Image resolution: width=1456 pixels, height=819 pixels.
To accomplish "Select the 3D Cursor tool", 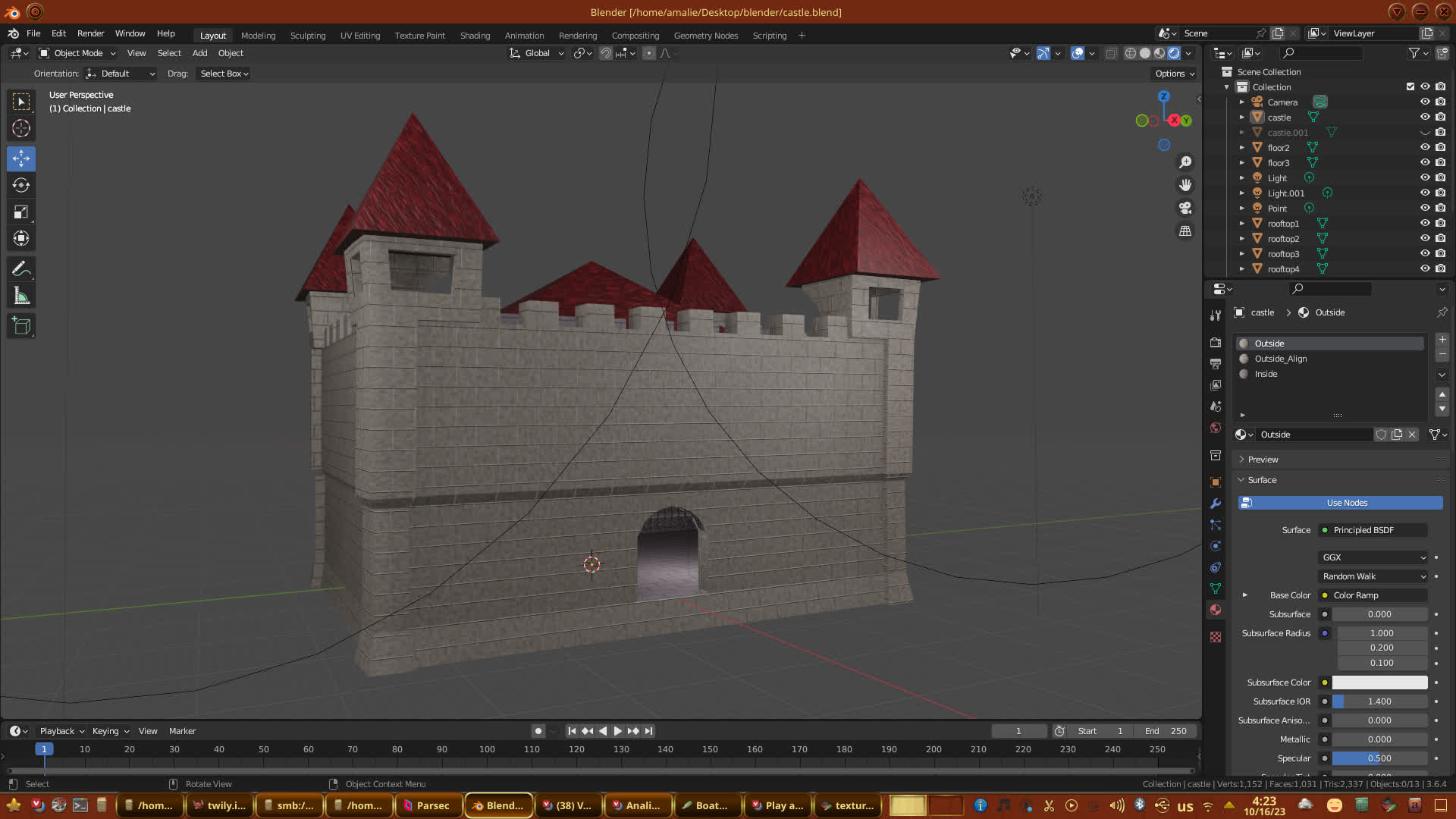I will (21, 128).
